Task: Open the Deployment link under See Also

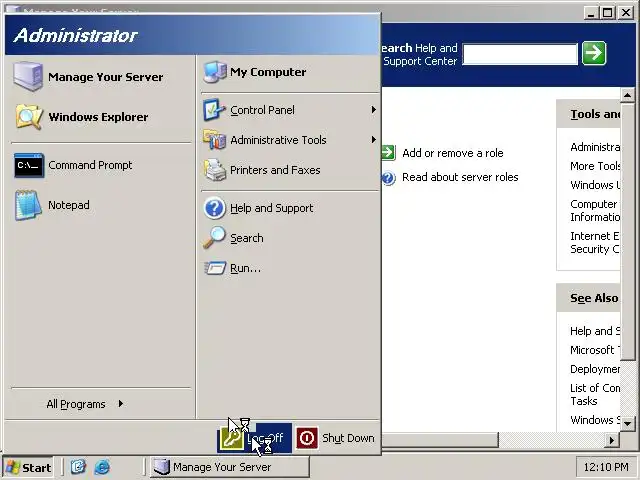Action: (x=595, y=369)
